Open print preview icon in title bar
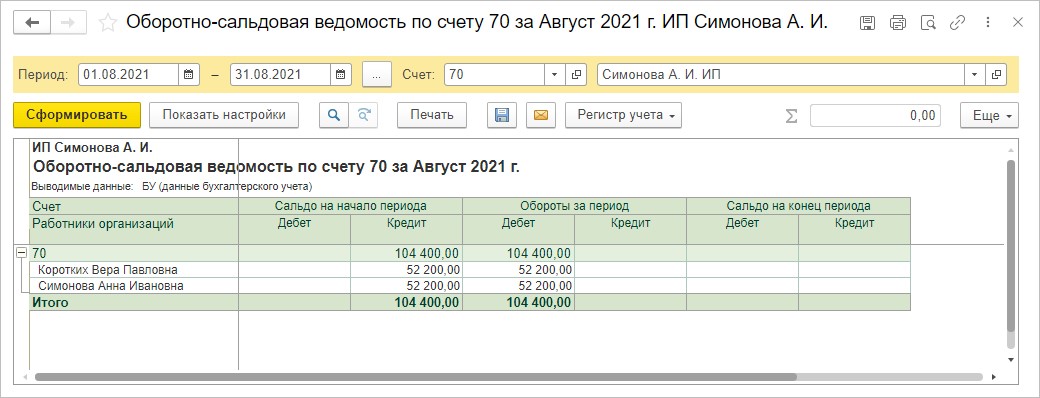 (x=928, y=23)
